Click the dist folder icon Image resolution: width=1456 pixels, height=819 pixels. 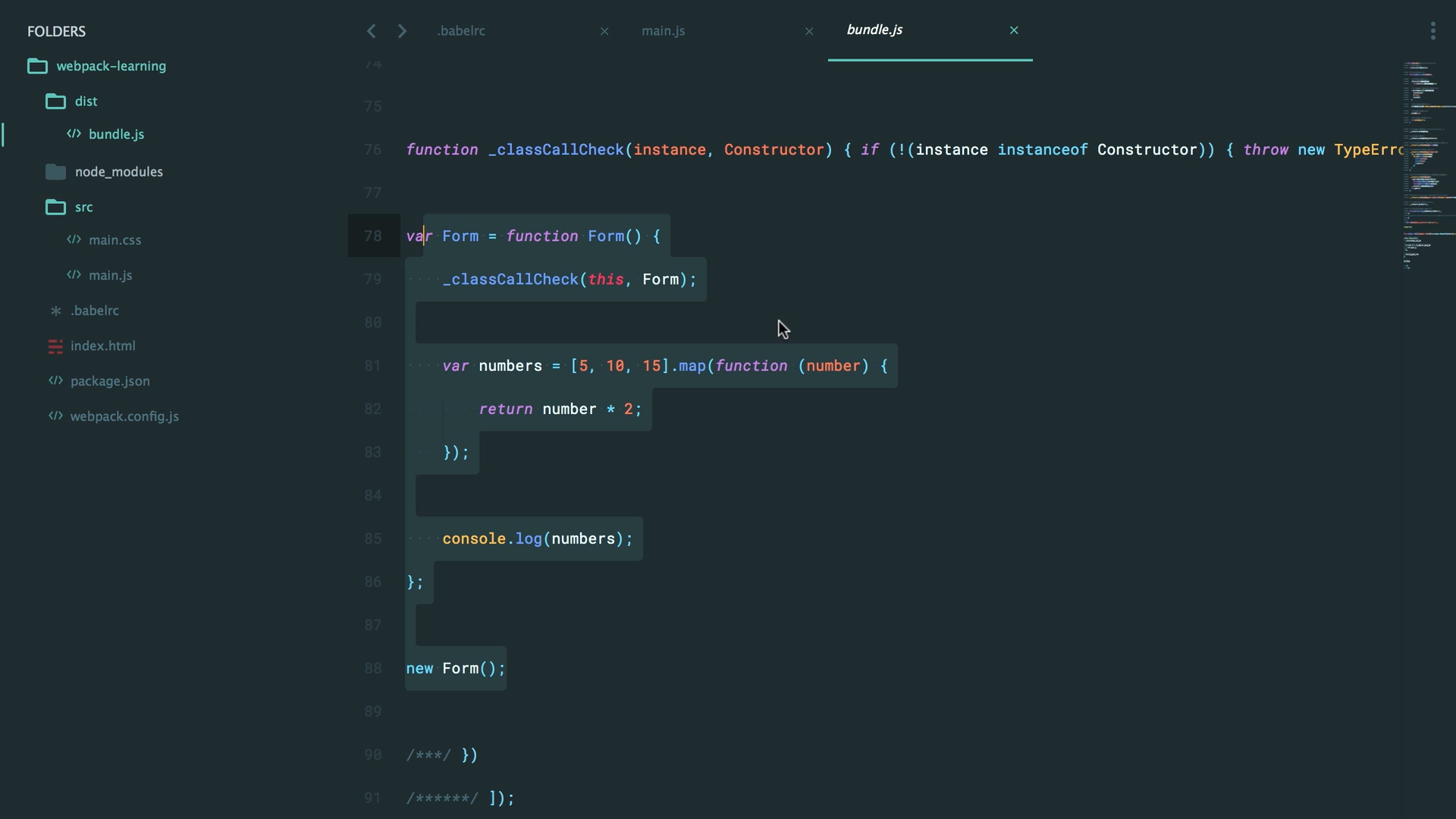click(55, 101)
